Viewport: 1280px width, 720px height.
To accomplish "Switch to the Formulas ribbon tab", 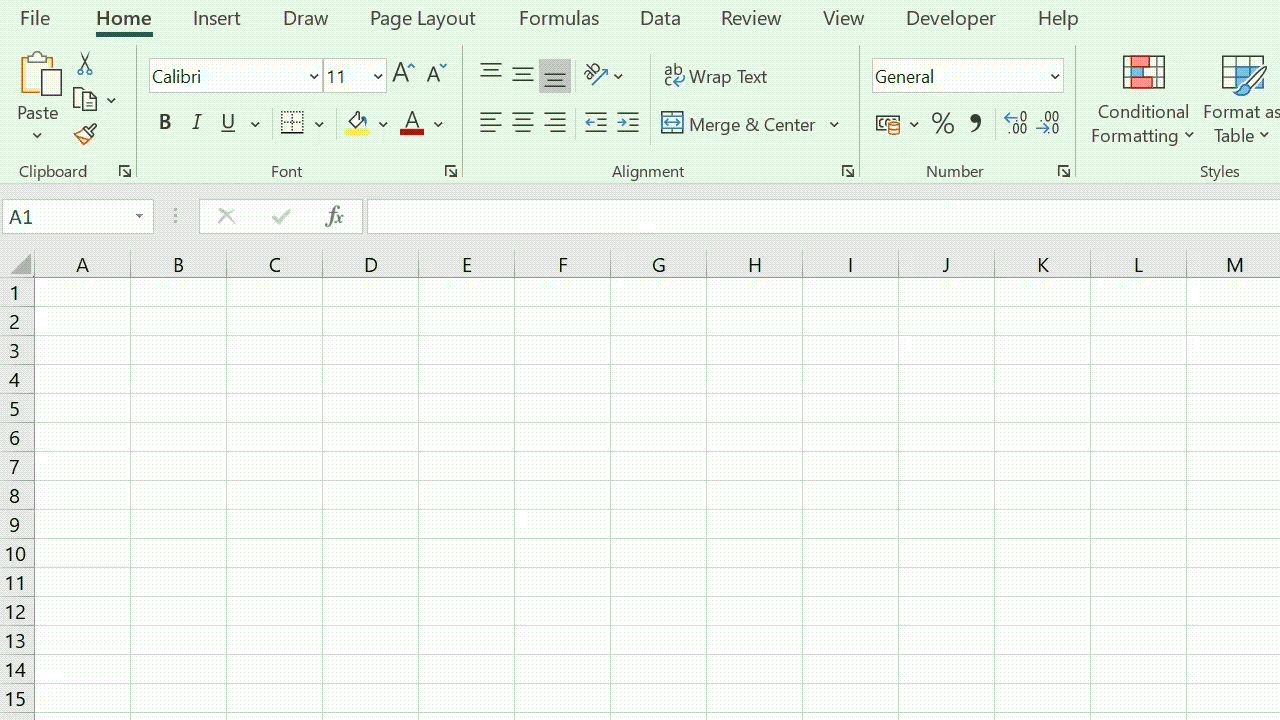I will pos(559,18).
